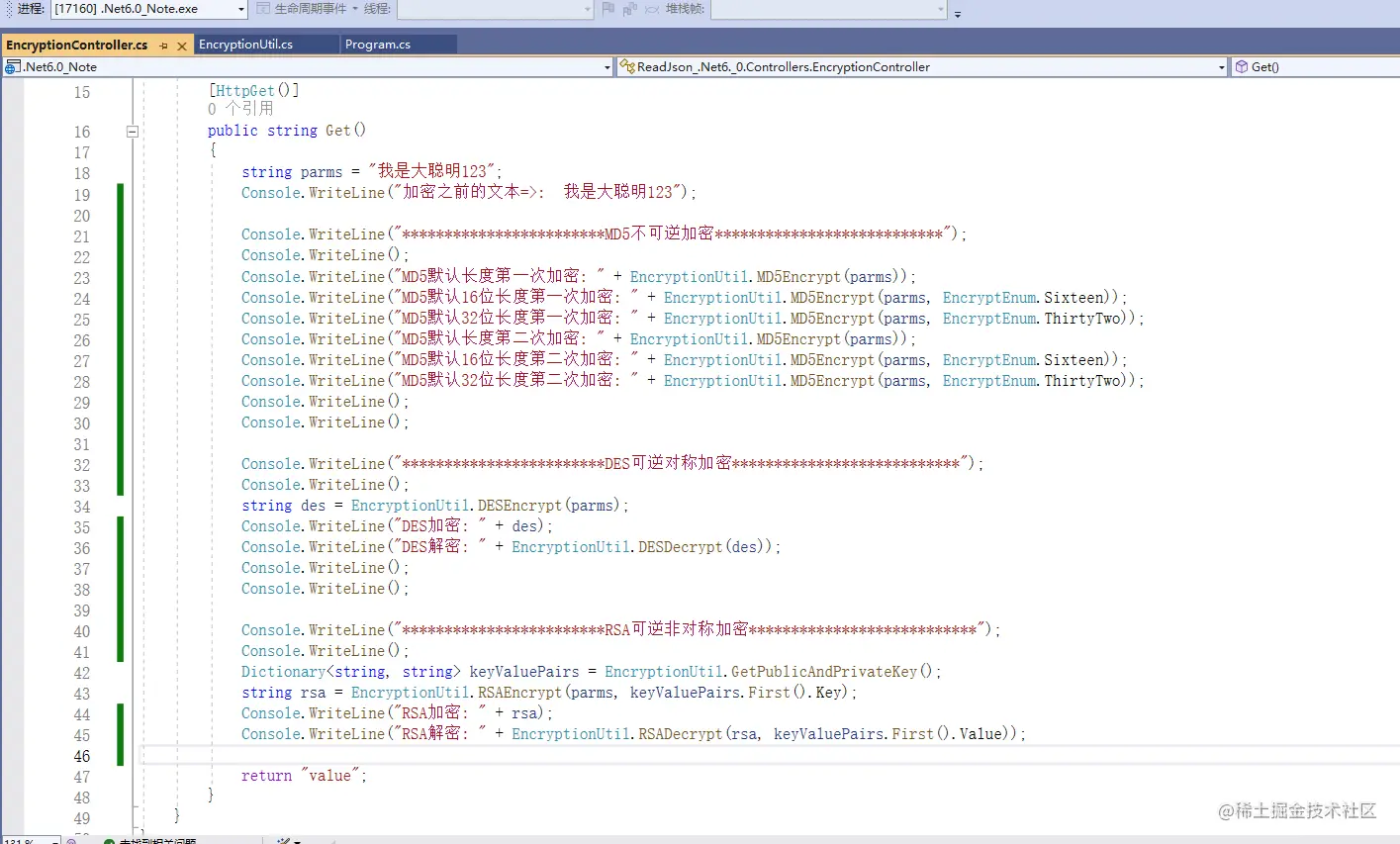Click the "0 个引用" references link
1400x844 pixels.
pos(240,109)
